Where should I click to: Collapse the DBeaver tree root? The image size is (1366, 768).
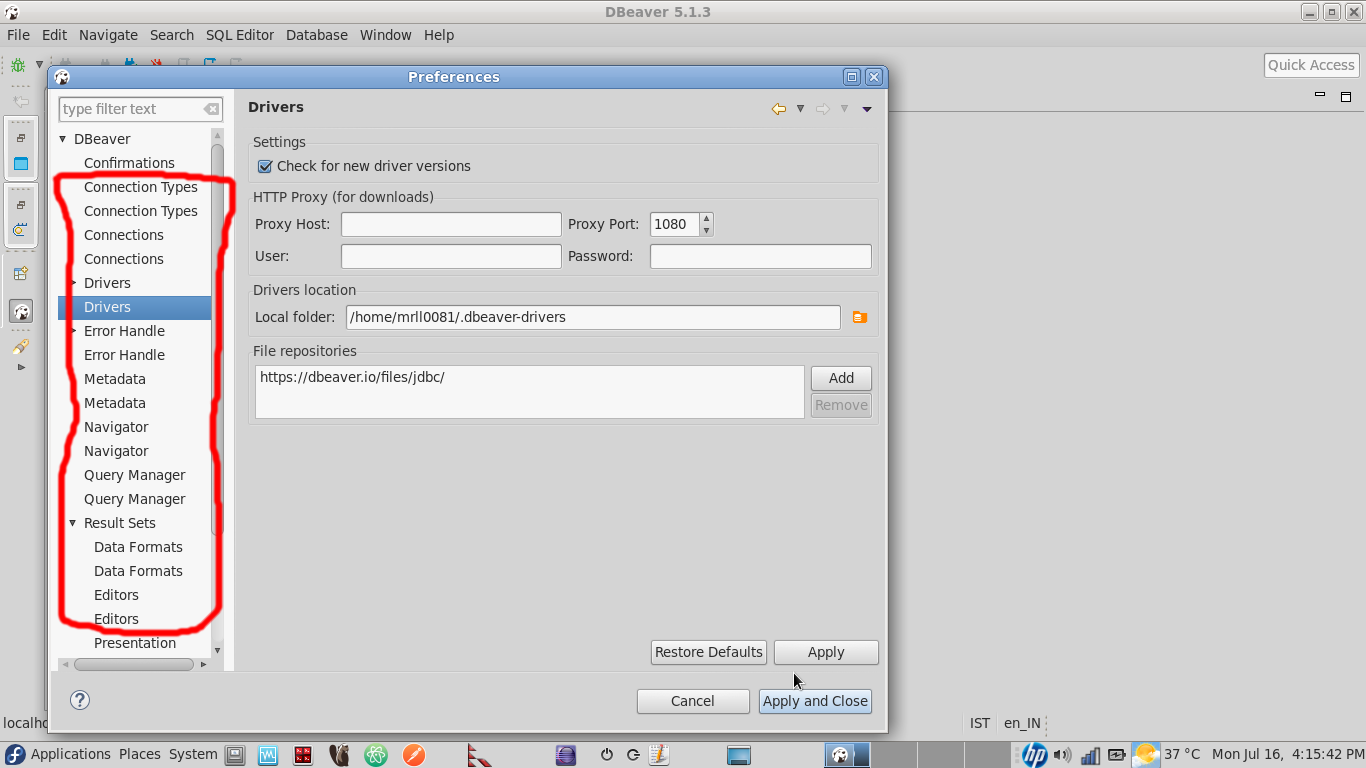click(62, 139)
